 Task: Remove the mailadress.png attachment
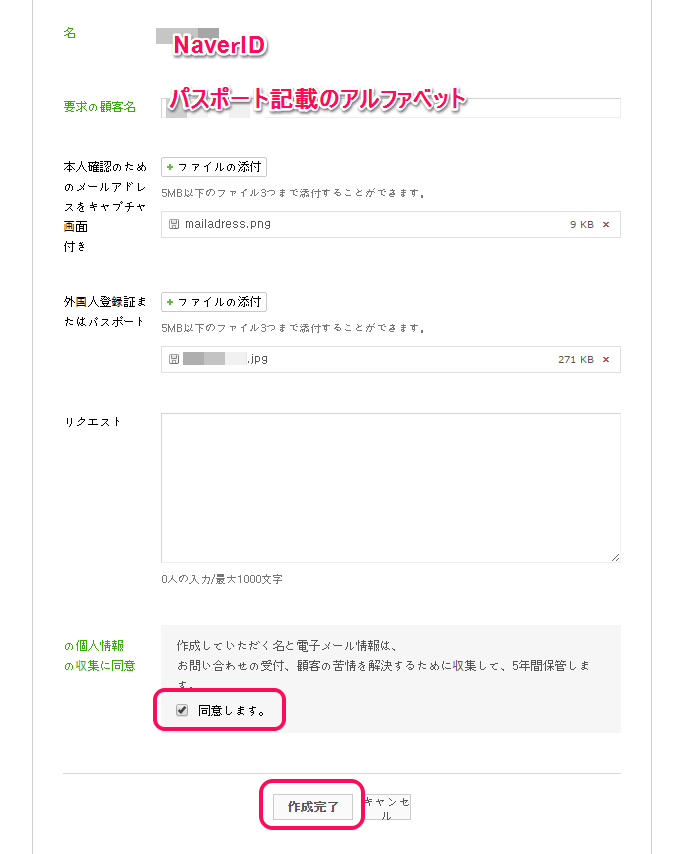click(606, 224)
